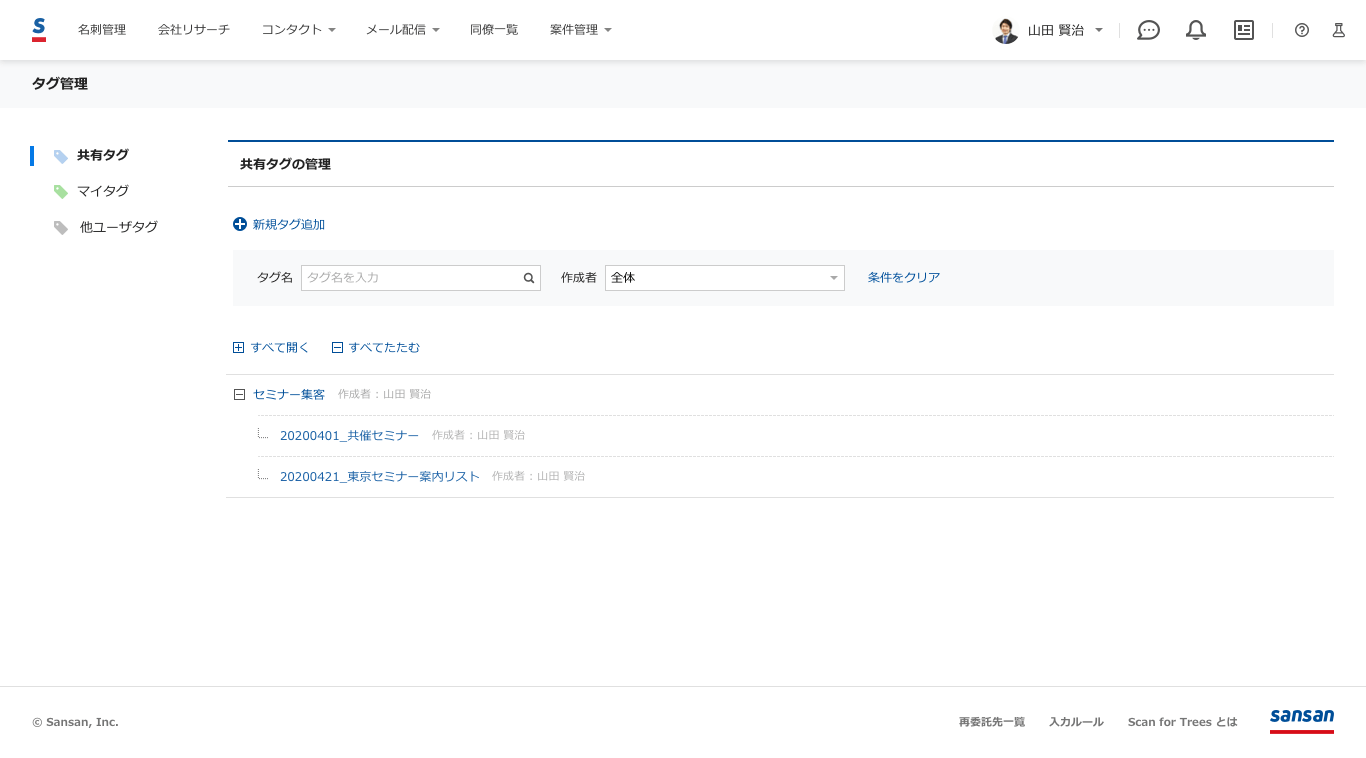Open tag 20200401_共催セミナー
Image resolution: width=1366 pixels, height=758 pixels.
(x=349, y=436)
